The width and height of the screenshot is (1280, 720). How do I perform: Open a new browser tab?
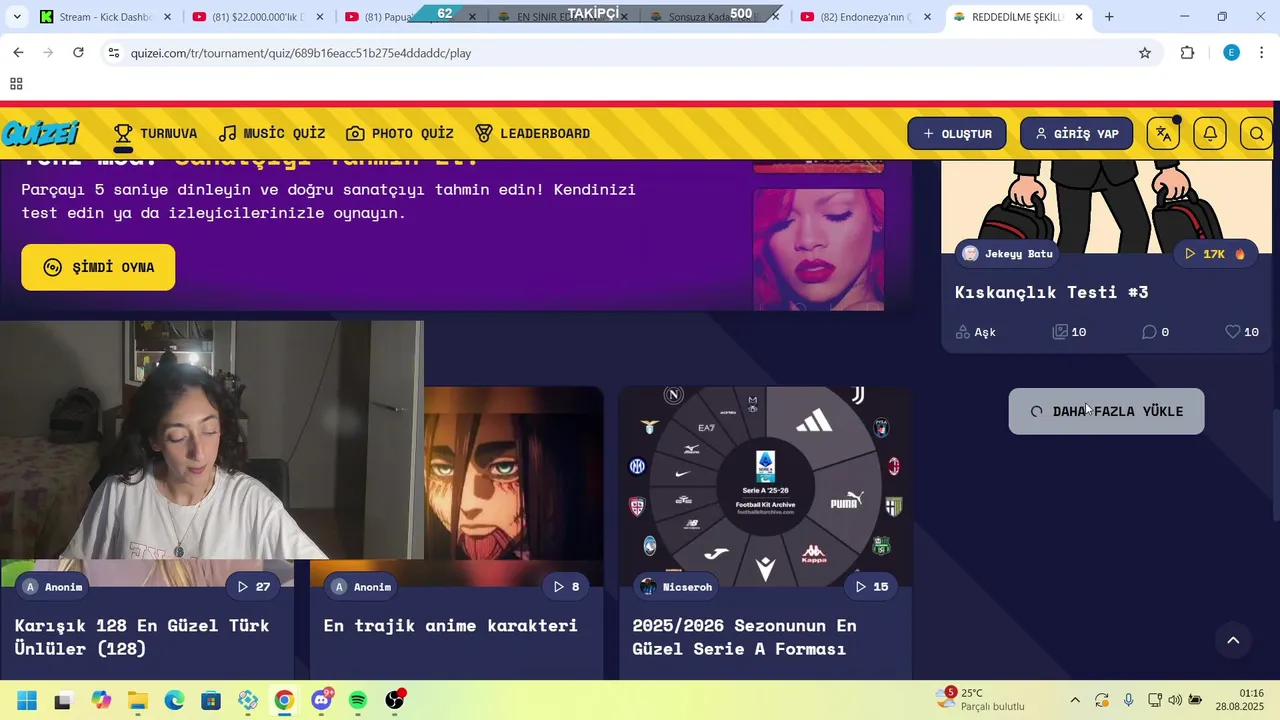(1109, 17)
